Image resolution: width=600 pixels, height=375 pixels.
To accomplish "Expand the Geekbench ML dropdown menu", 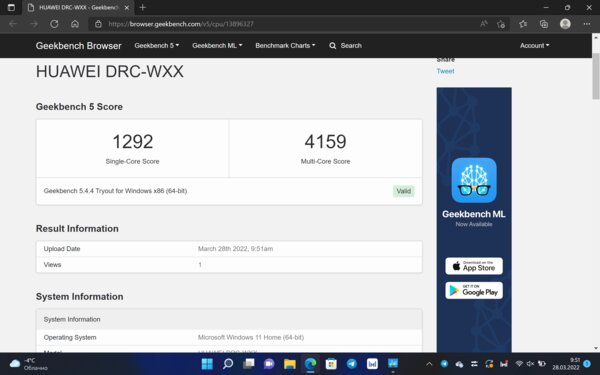I will [217, 46].
